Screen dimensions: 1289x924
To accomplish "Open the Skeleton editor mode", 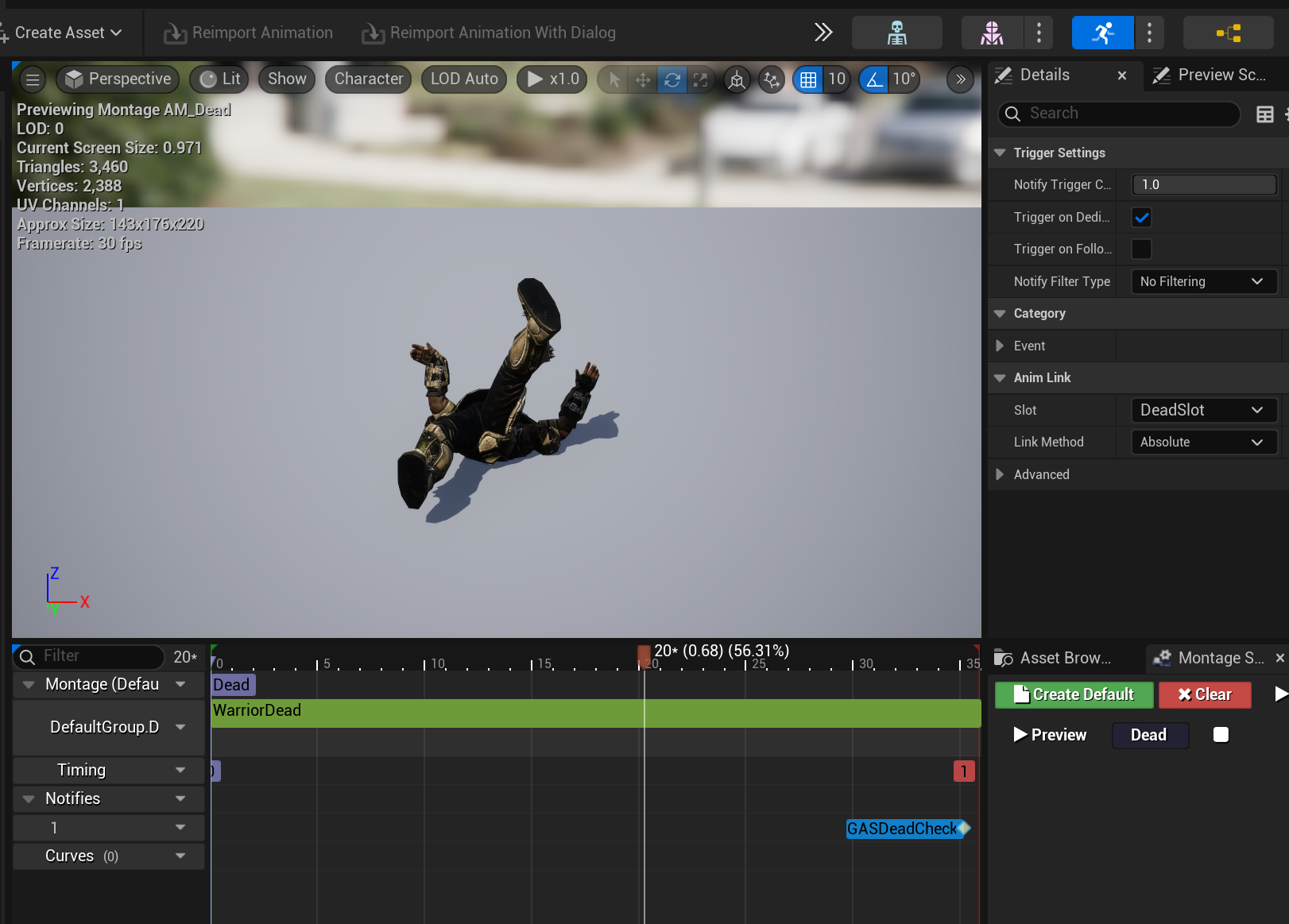I will tap(897, 33).
